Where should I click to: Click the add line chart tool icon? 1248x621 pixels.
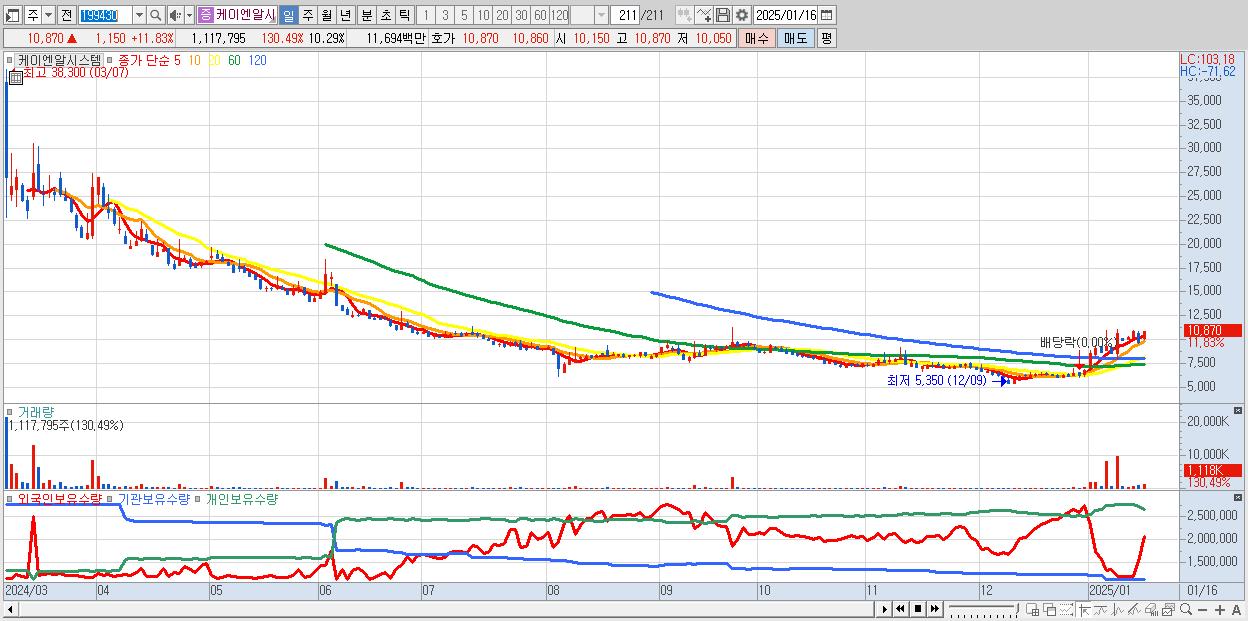click(704, 15)
